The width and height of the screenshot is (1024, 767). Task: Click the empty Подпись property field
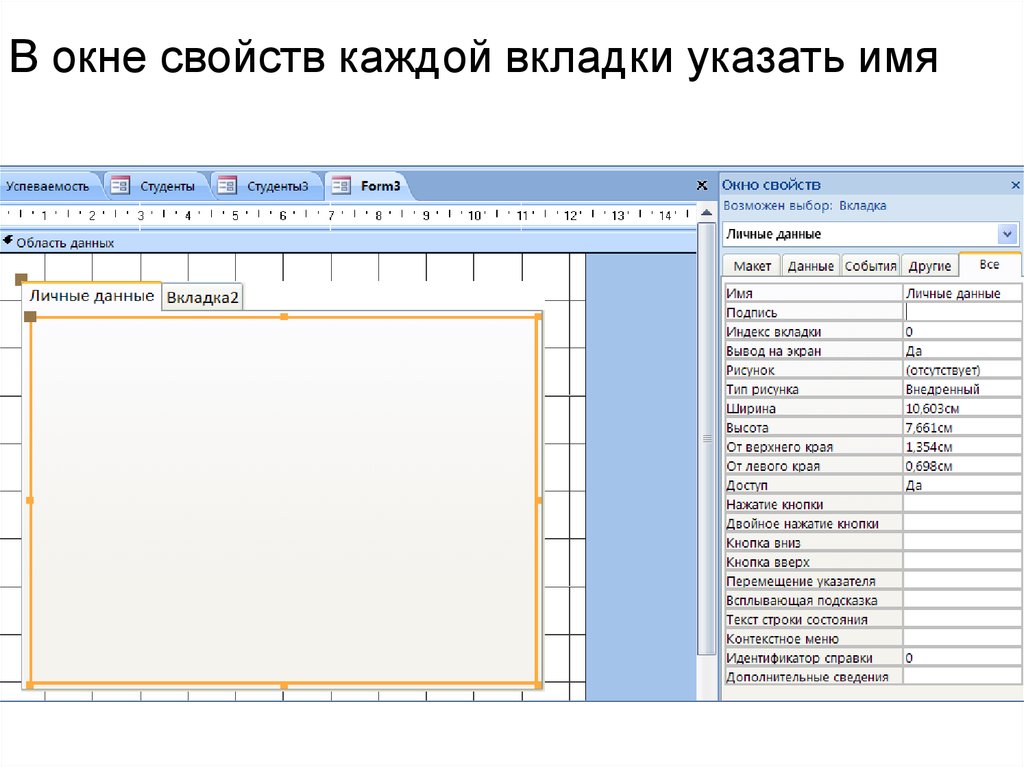click(x=962, y=313)
